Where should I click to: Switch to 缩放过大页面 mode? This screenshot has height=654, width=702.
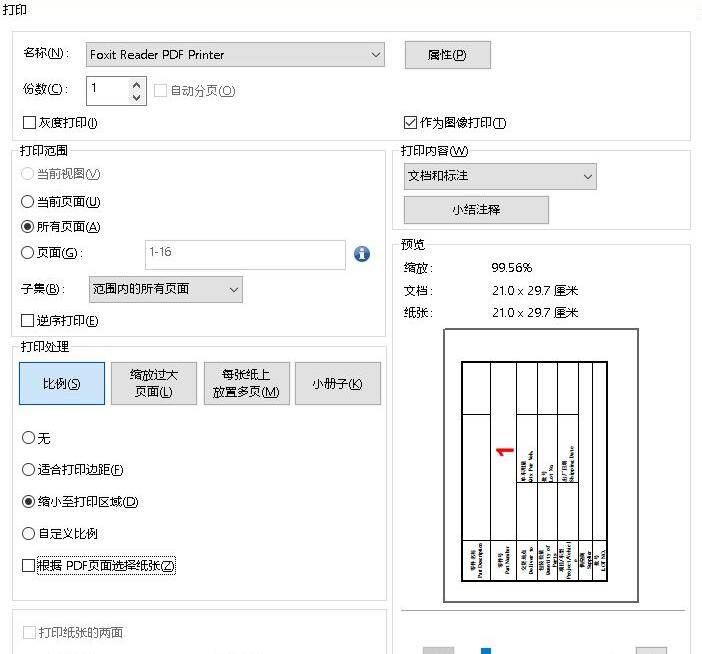click(153, 384)
